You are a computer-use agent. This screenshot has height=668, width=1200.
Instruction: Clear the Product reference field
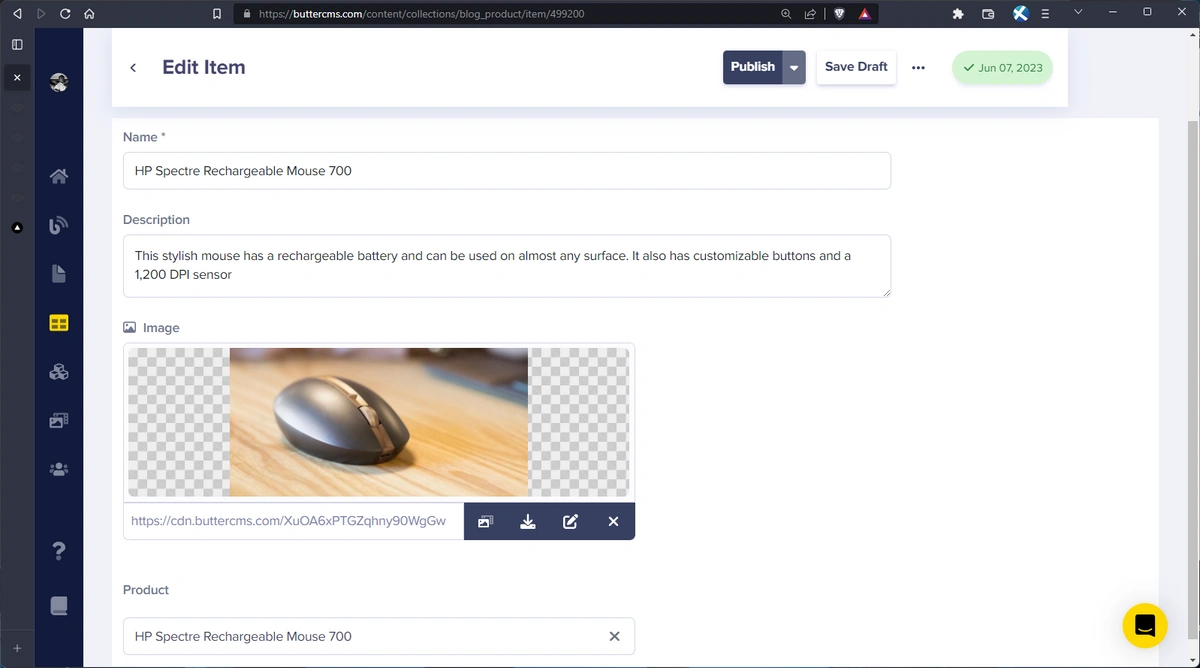point(614,636)
